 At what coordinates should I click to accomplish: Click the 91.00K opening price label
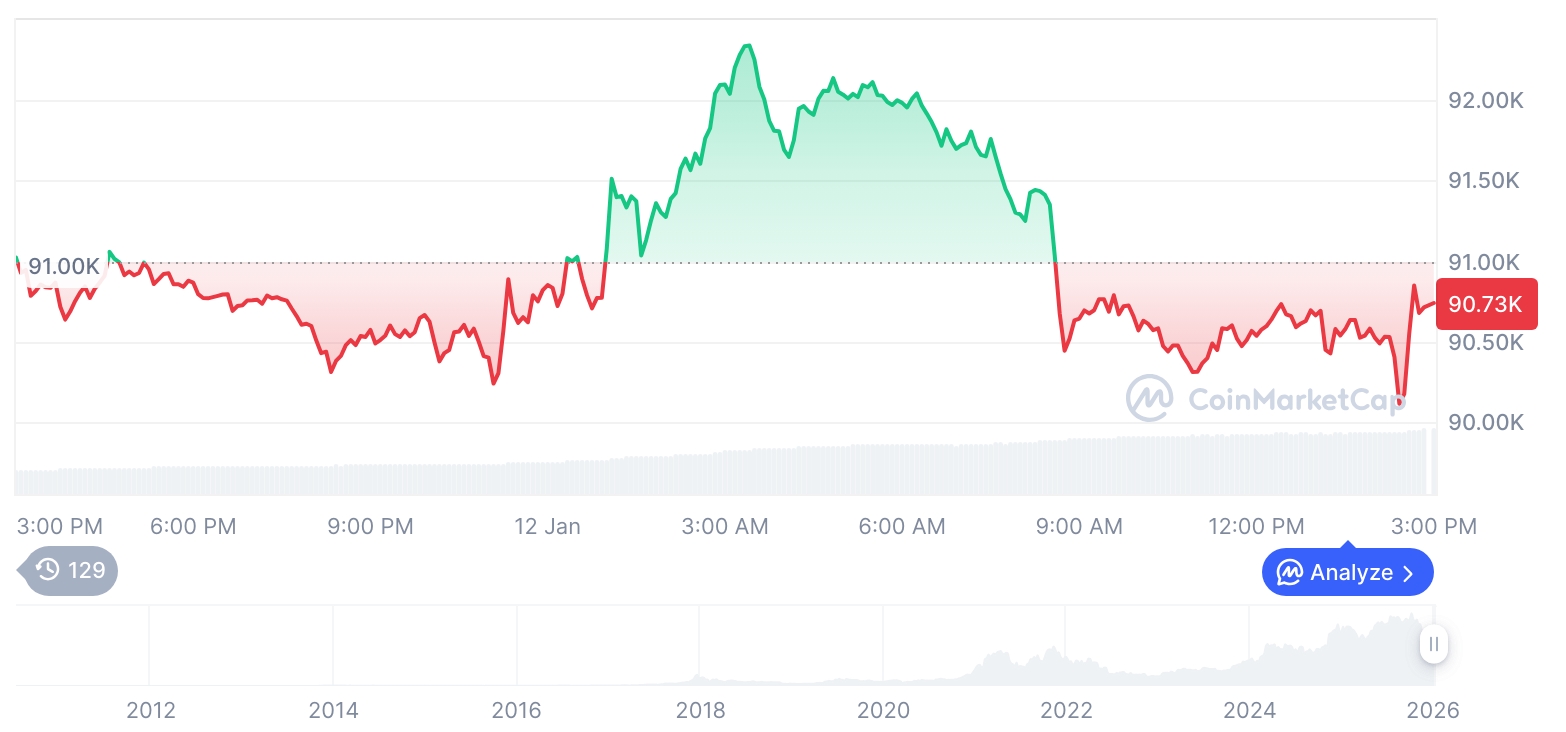pos(63,267)
